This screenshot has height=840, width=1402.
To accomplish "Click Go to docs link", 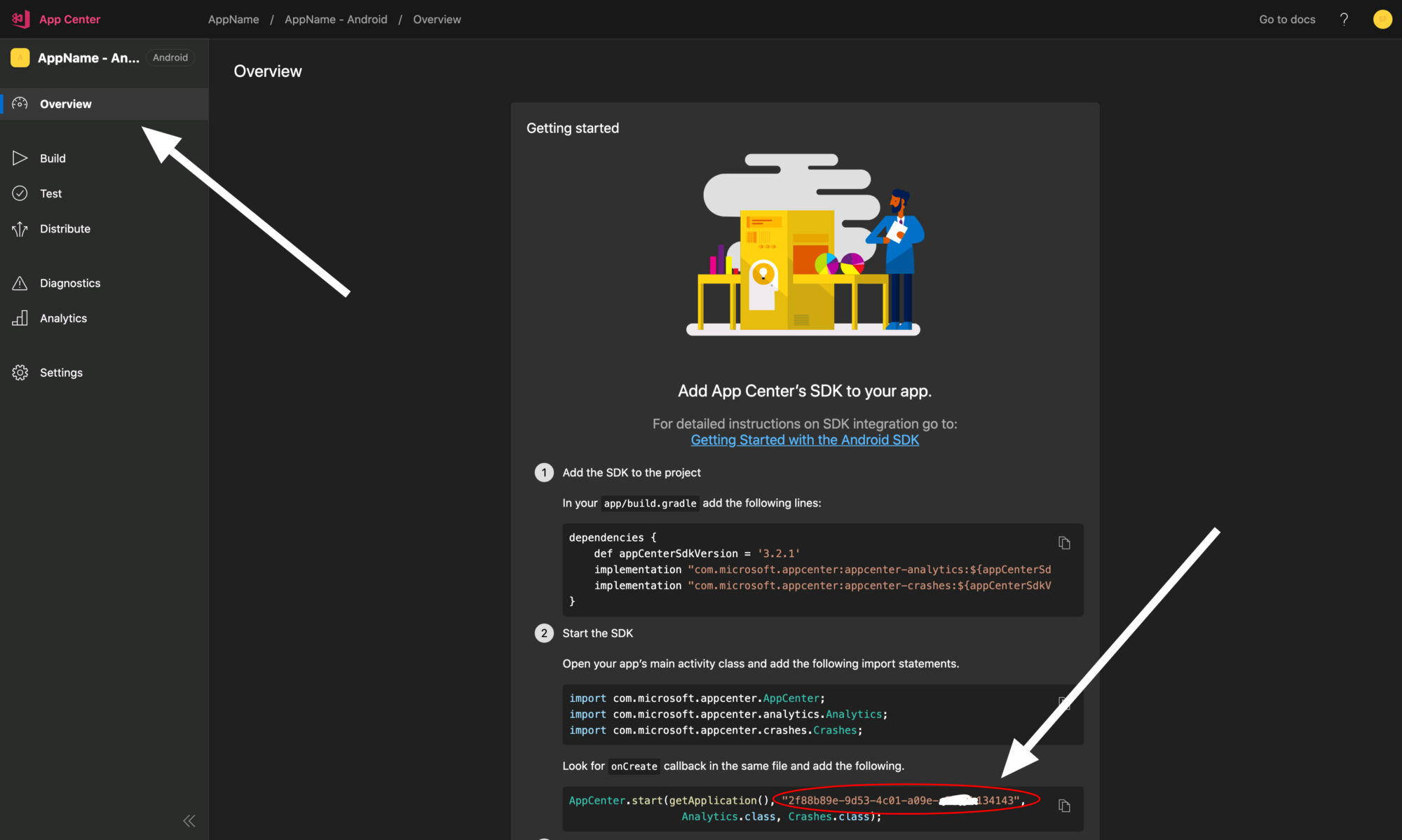I will (x=1287, y=20).
